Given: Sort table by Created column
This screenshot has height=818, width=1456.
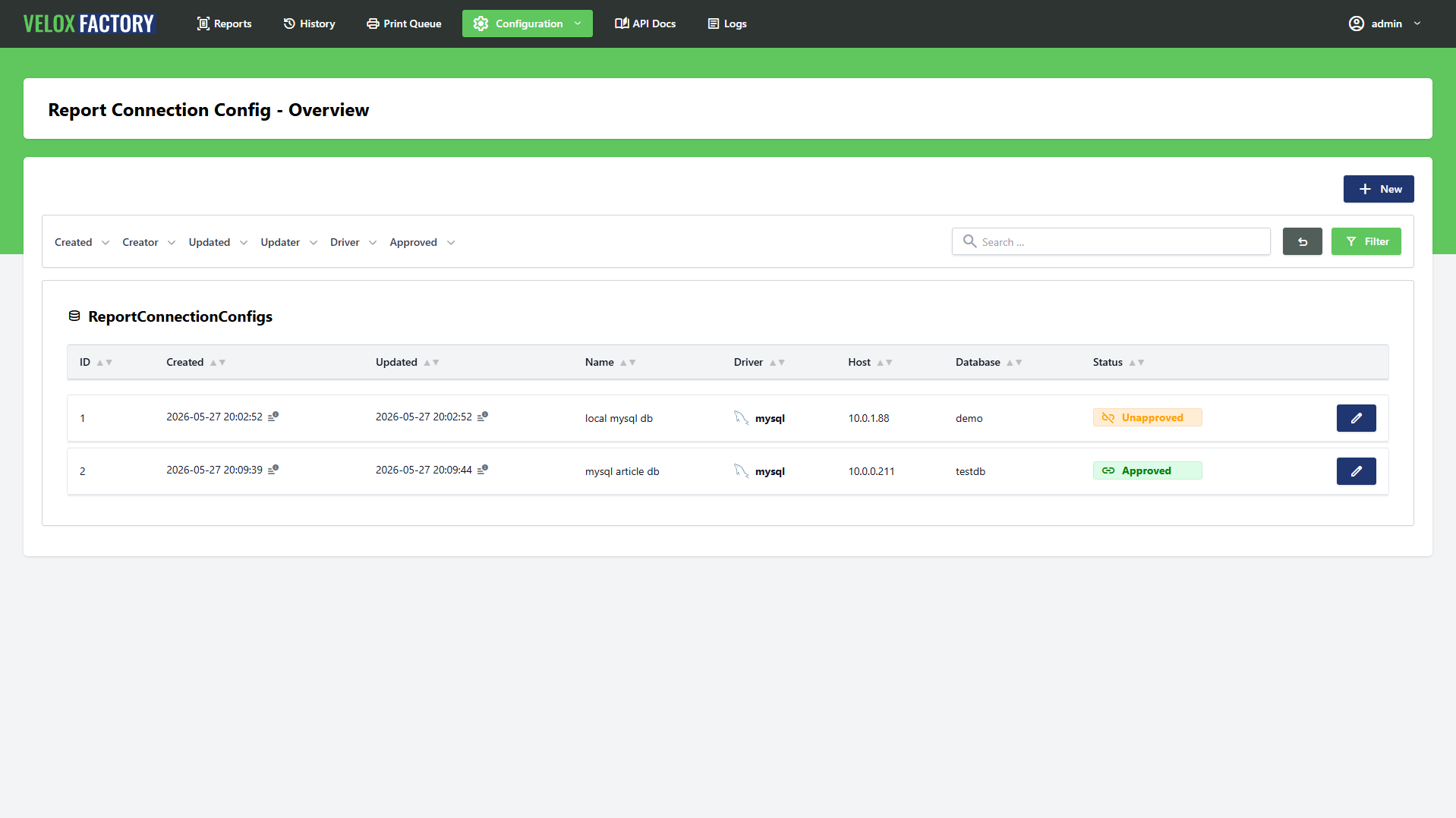Looking at the screenshot, I should click(196, 362).
